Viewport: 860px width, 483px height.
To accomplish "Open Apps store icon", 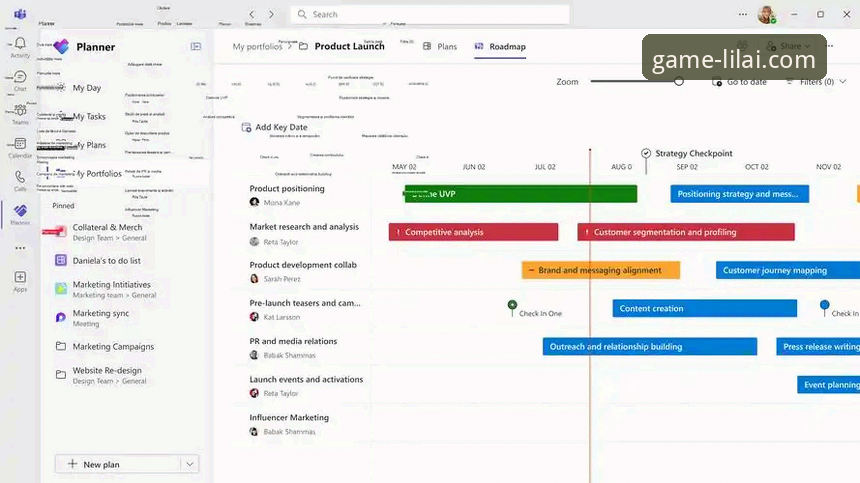I will pos(20,281).
